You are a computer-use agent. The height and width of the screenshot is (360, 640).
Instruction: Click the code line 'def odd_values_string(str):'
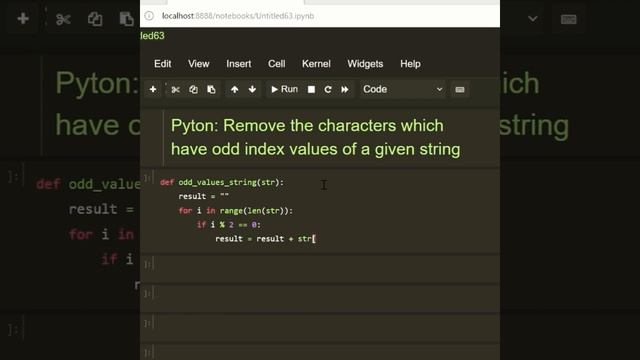[222, 182]
